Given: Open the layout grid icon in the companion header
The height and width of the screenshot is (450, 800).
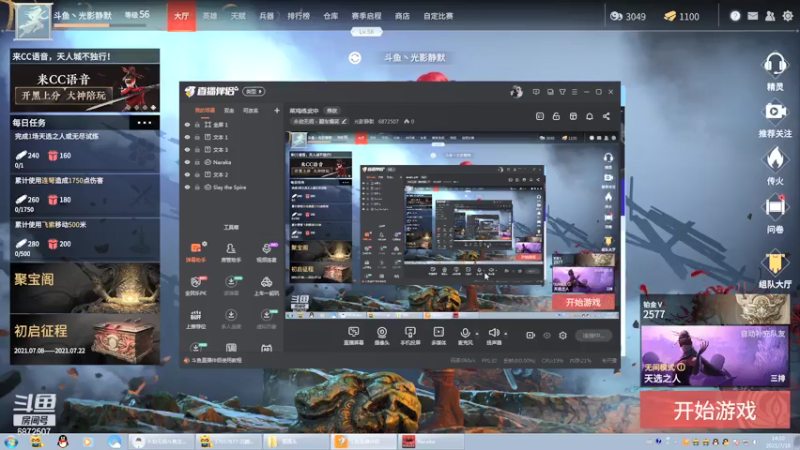Looking at the screenshot, I should click(573, 116).
